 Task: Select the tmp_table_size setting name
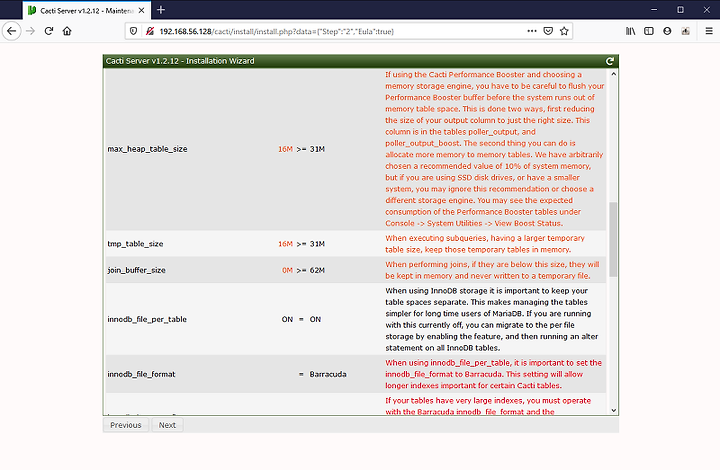[x=135, y=244]
